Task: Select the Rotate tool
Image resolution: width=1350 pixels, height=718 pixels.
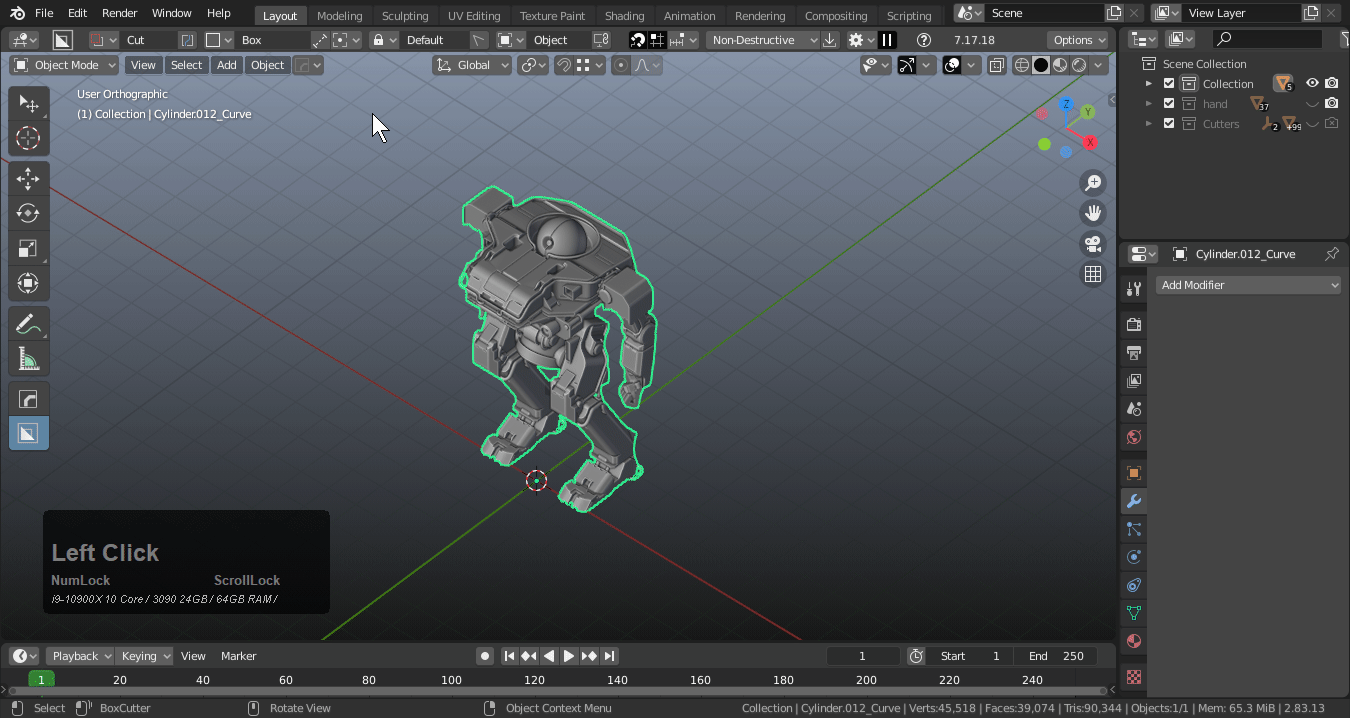Action: pos(28,214)
